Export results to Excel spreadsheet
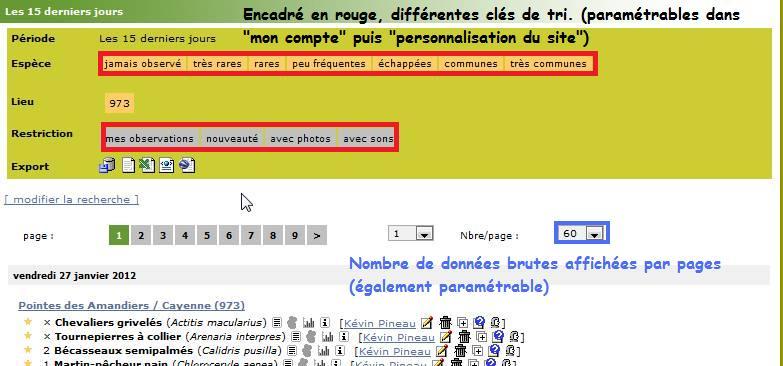Viewport: 783px width, 366px height. (x=147, y=165)
